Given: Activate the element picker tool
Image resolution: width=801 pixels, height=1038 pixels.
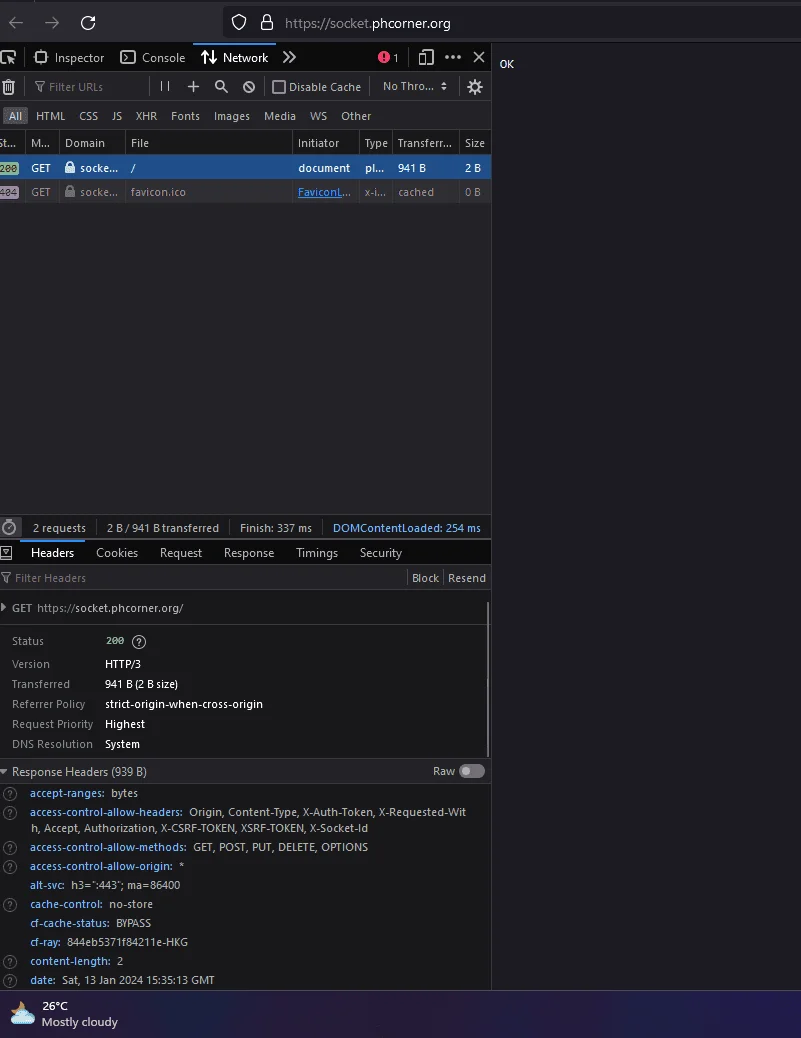Looking at the screenshot, I should (8, 58).
